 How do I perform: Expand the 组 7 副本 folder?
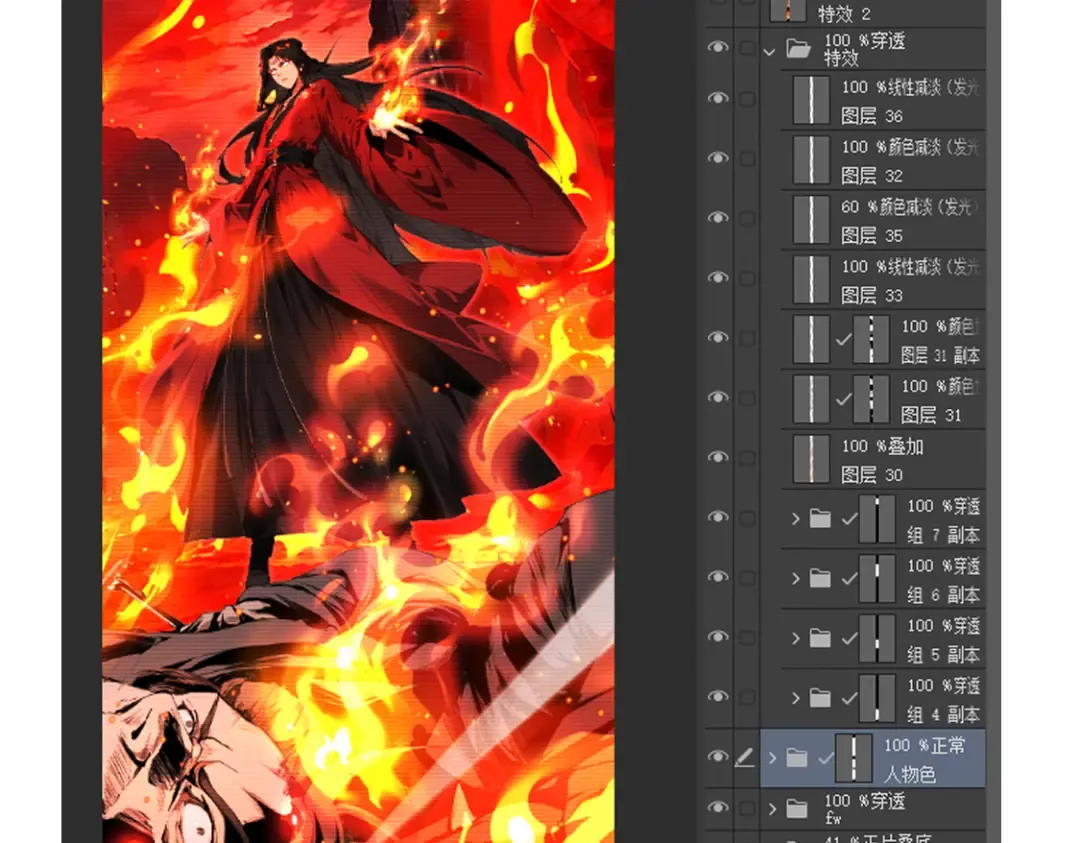click(x=796, y=519)
